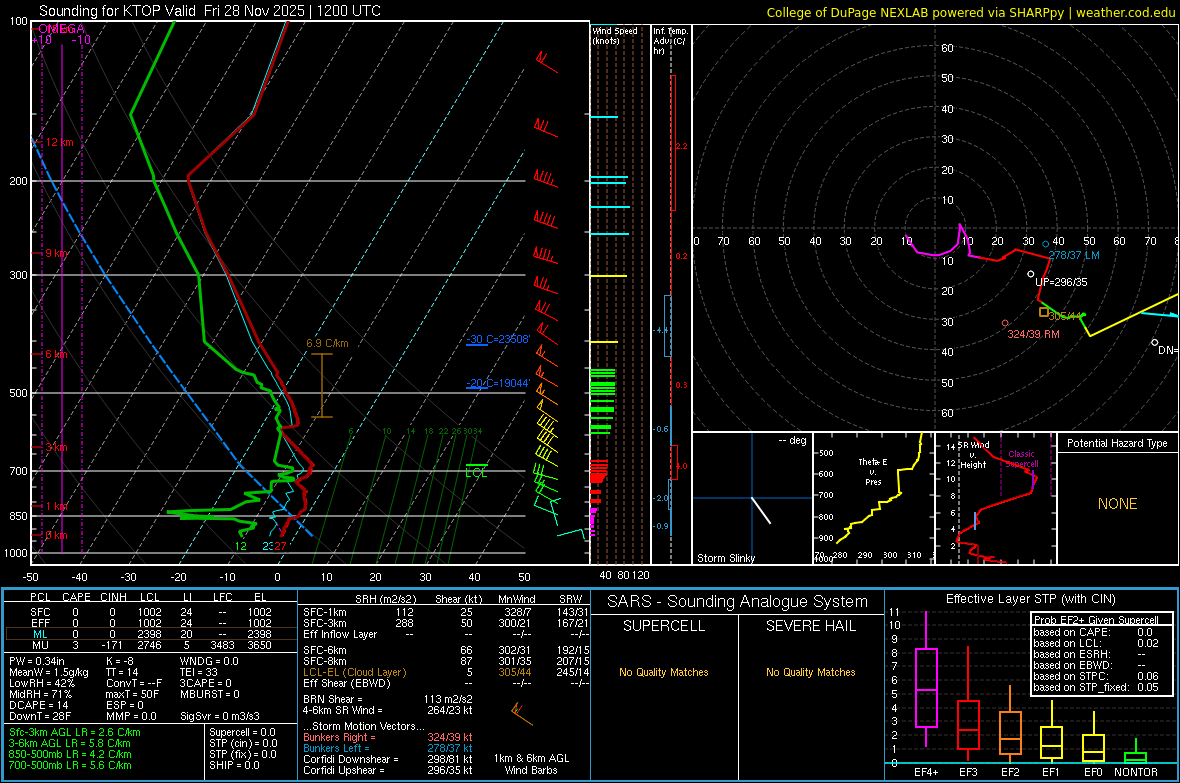This screenshot has width=1180, height=783.
Task: Click the SUPERCELL column header
Action: click(664, 626)
